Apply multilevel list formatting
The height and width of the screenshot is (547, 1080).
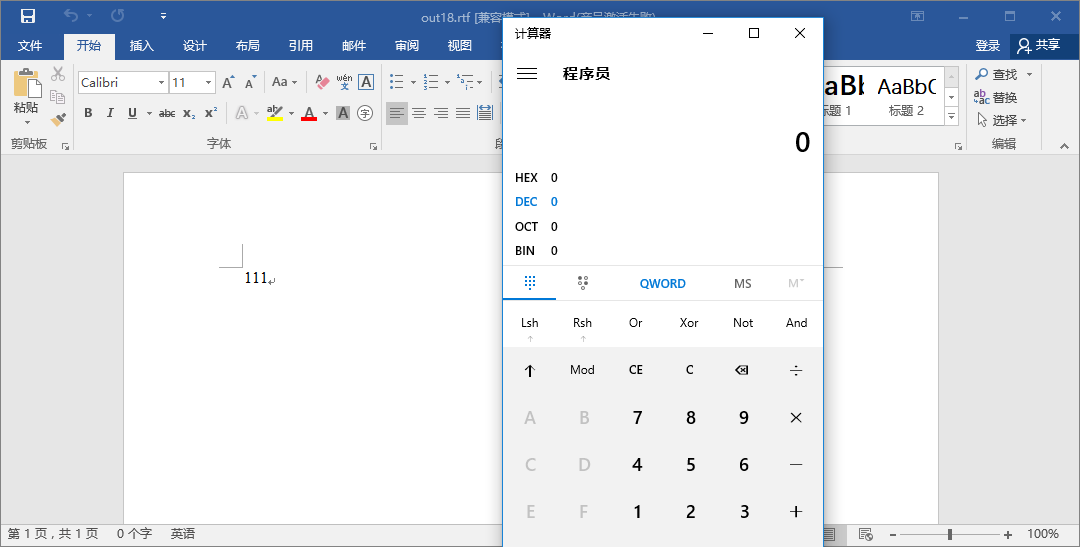tap(466, 82)
